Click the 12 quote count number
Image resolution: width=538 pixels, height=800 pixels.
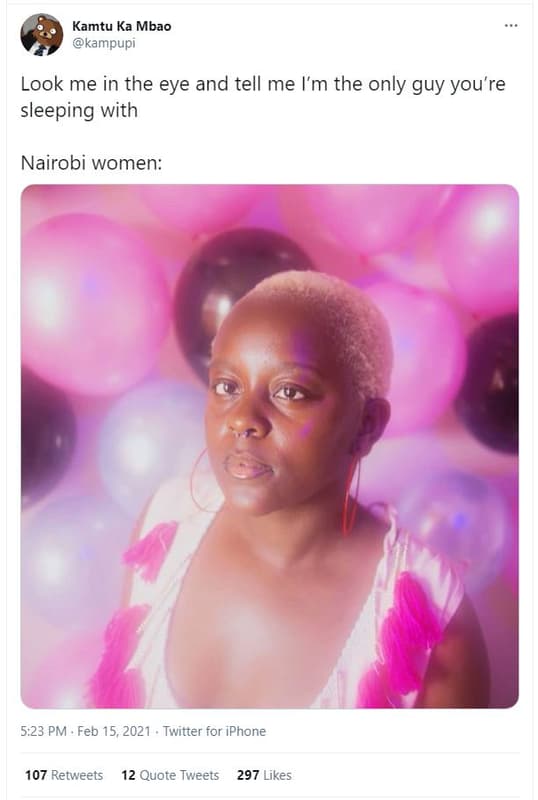click(x=128, y=775)
